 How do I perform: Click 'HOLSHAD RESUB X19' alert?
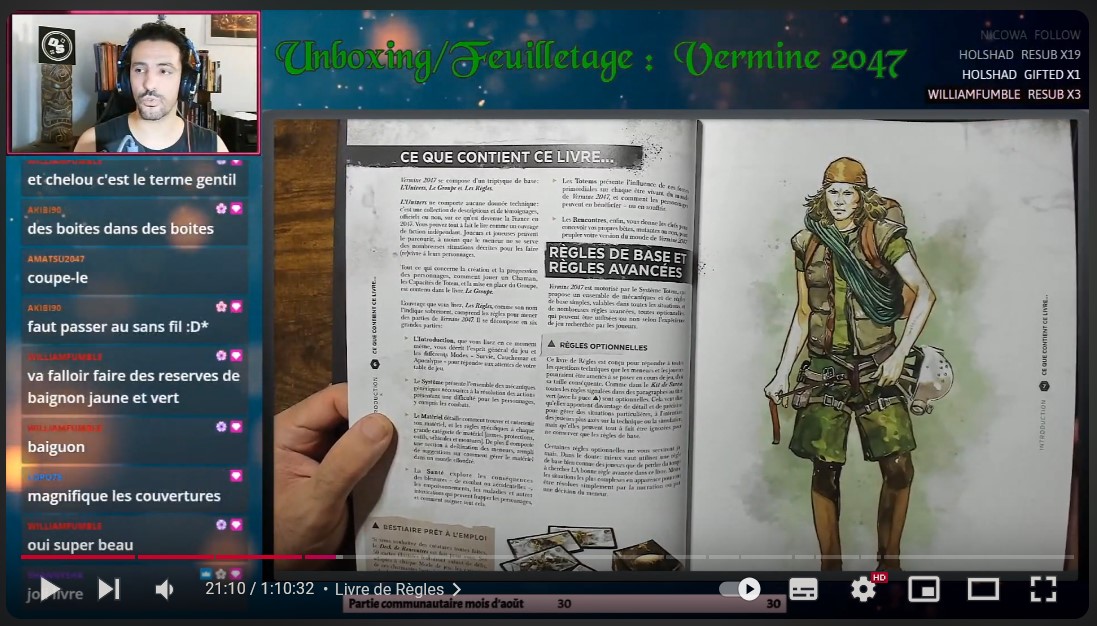point(1019,55)
